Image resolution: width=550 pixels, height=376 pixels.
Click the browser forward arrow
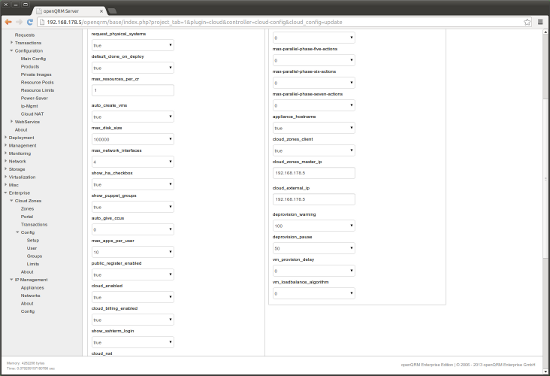tap(19, 22)
